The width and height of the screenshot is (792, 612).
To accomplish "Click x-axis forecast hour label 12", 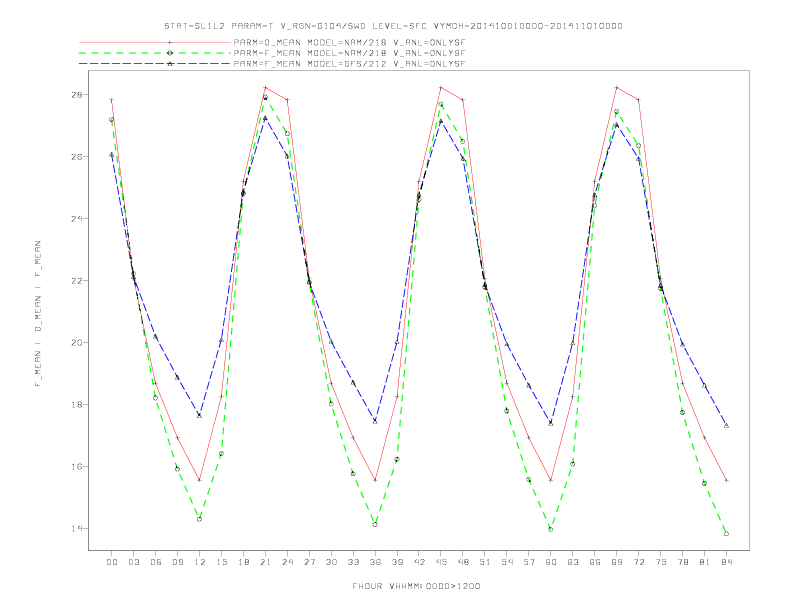I will 200,562.
